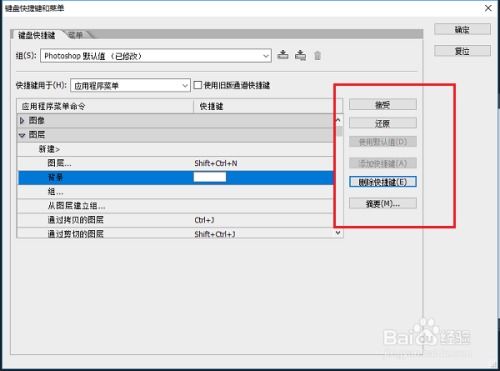Click the 接受 button
This screenshot has height=371, width=500.
click(383, 105)
